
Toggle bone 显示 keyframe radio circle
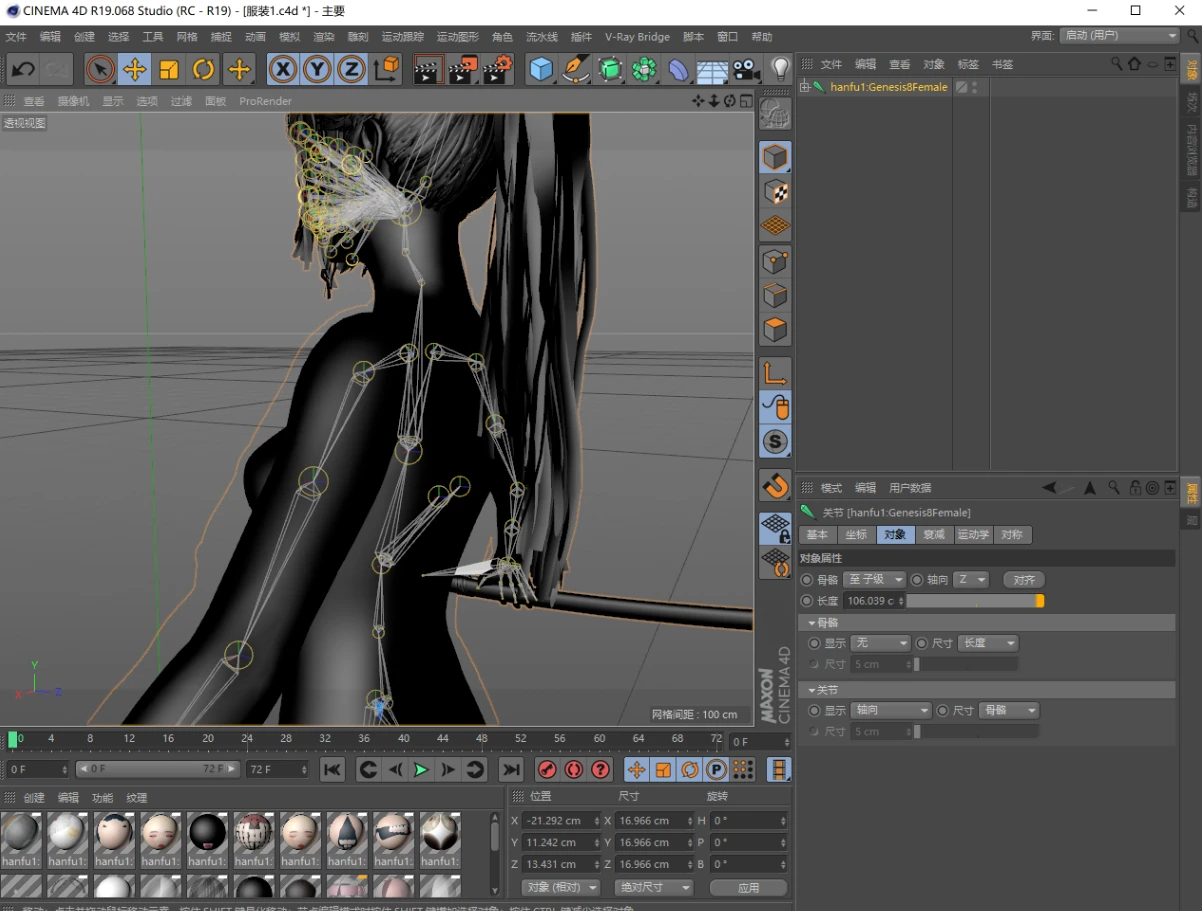pyautogui.click(x=814, y=643)
